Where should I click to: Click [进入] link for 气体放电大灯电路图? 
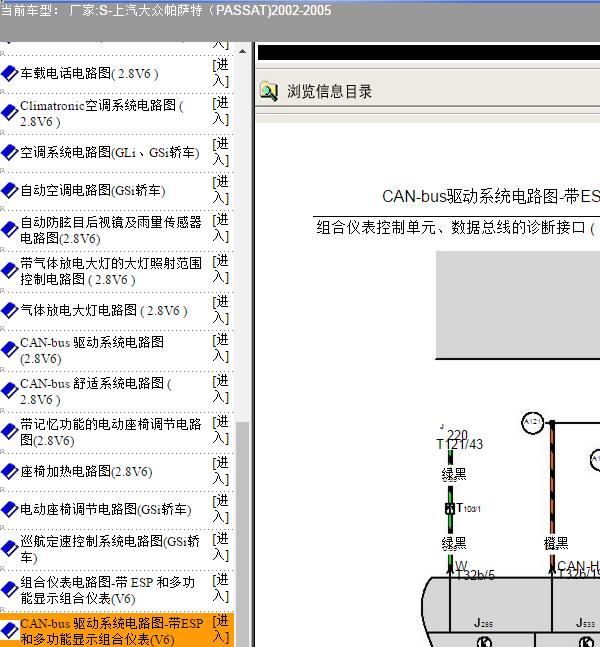click(x=221, y=310)
